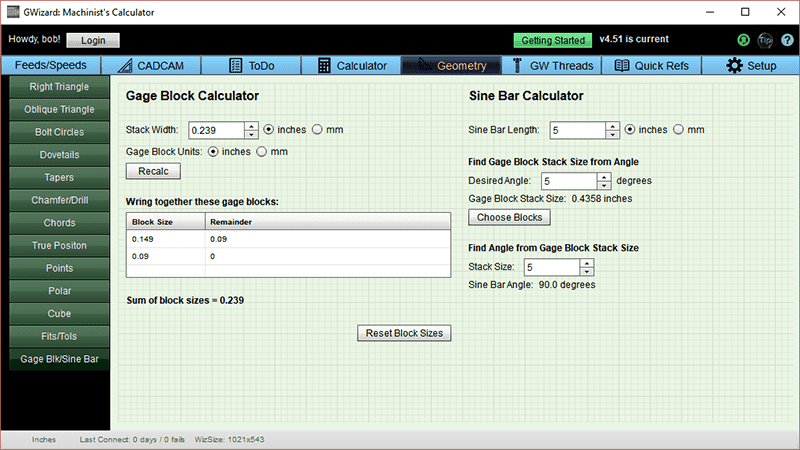Increase Sine Bar Length with up arrow

(x=612, y=126)
